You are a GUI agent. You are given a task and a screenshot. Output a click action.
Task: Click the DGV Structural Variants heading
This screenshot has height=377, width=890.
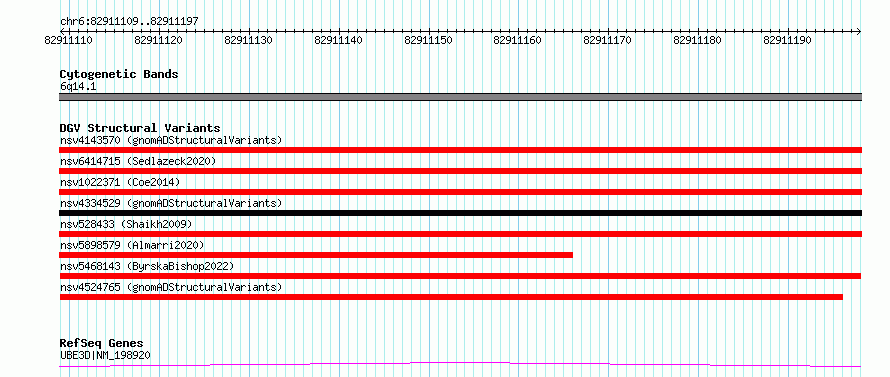click(140, 128)
